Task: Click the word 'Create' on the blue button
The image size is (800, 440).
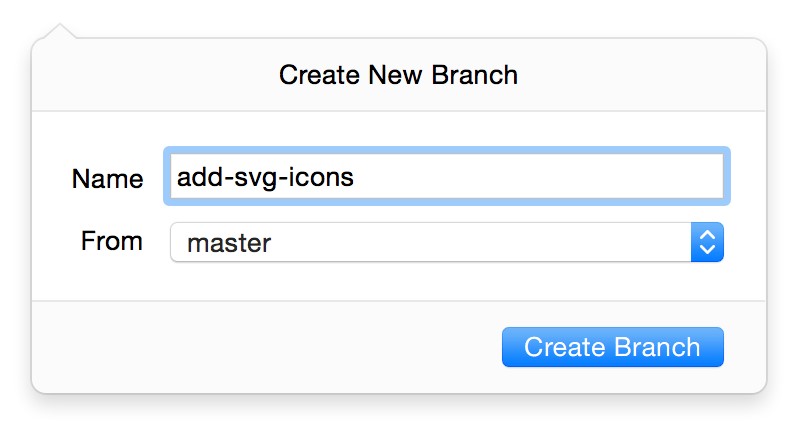Action: (562, 347)
